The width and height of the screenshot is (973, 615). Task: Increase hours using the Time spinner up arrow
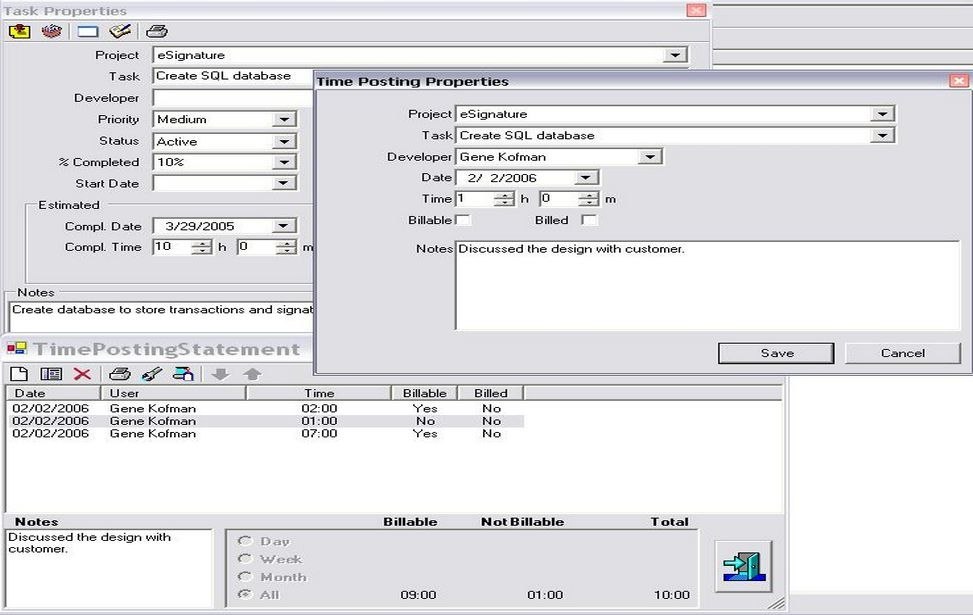coord(504,194)
